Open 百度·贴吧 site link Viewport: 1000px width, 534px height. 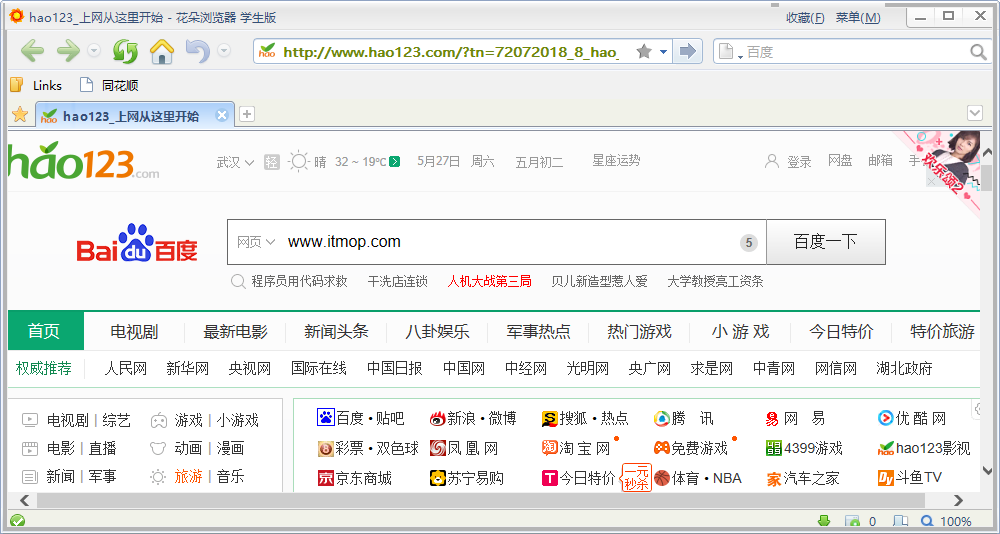(360, 419)
